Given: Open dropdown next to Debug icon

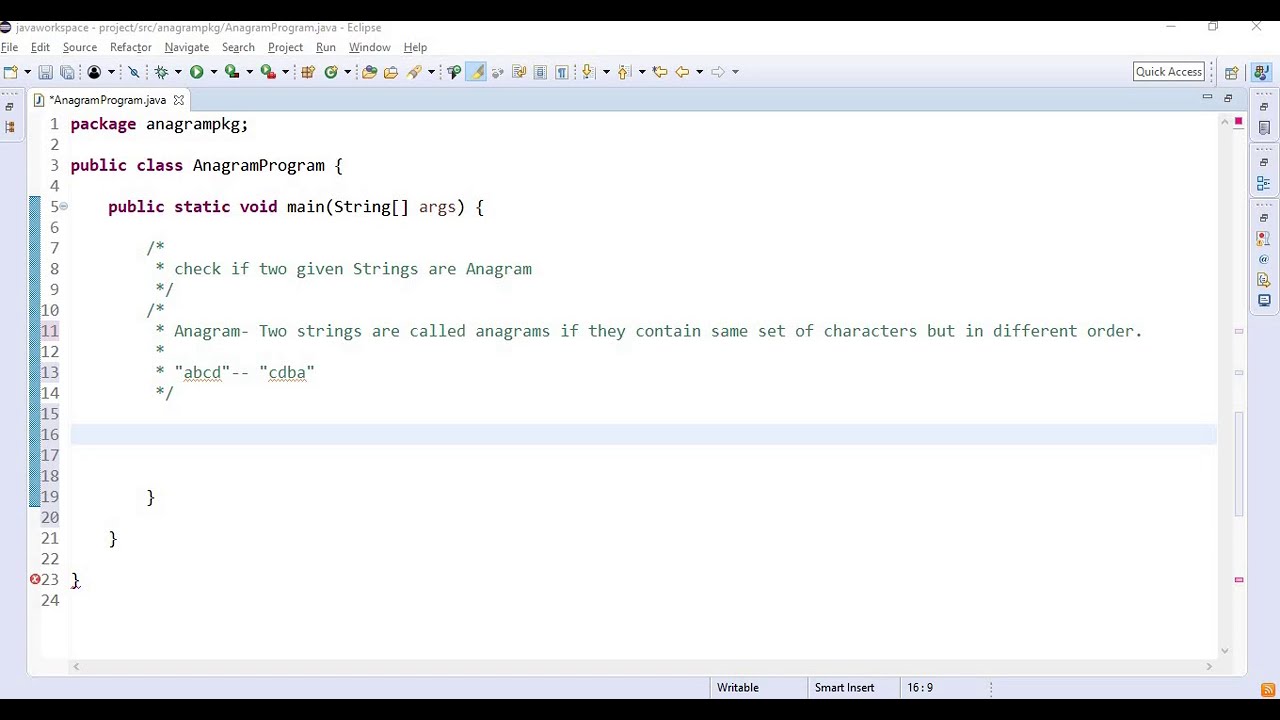Looking at the screenshot, I should coord(178,72).
